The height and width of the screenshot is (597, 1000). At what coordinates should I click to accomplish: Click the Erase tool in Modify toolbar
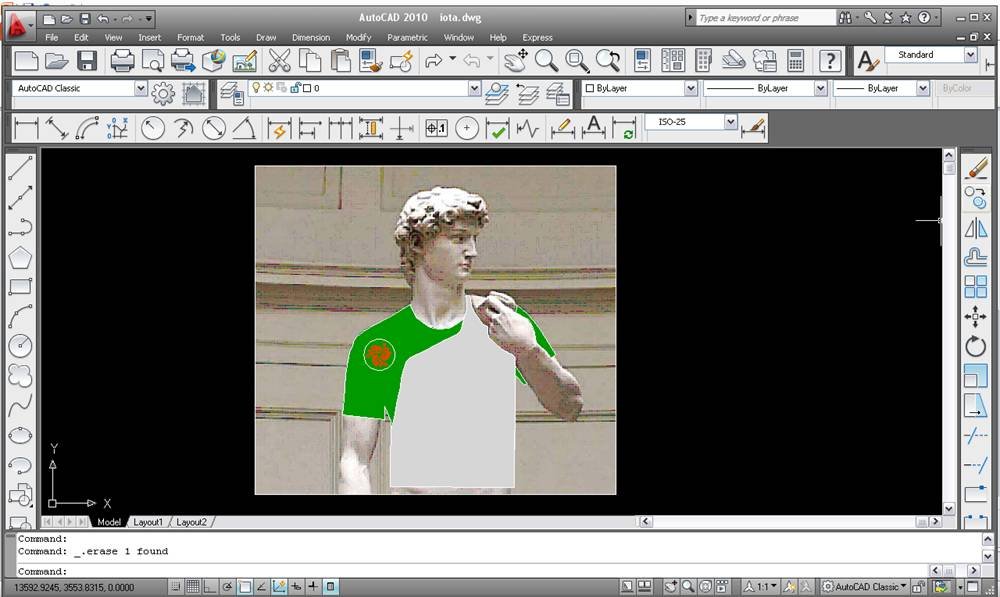(x=976, y=168)
